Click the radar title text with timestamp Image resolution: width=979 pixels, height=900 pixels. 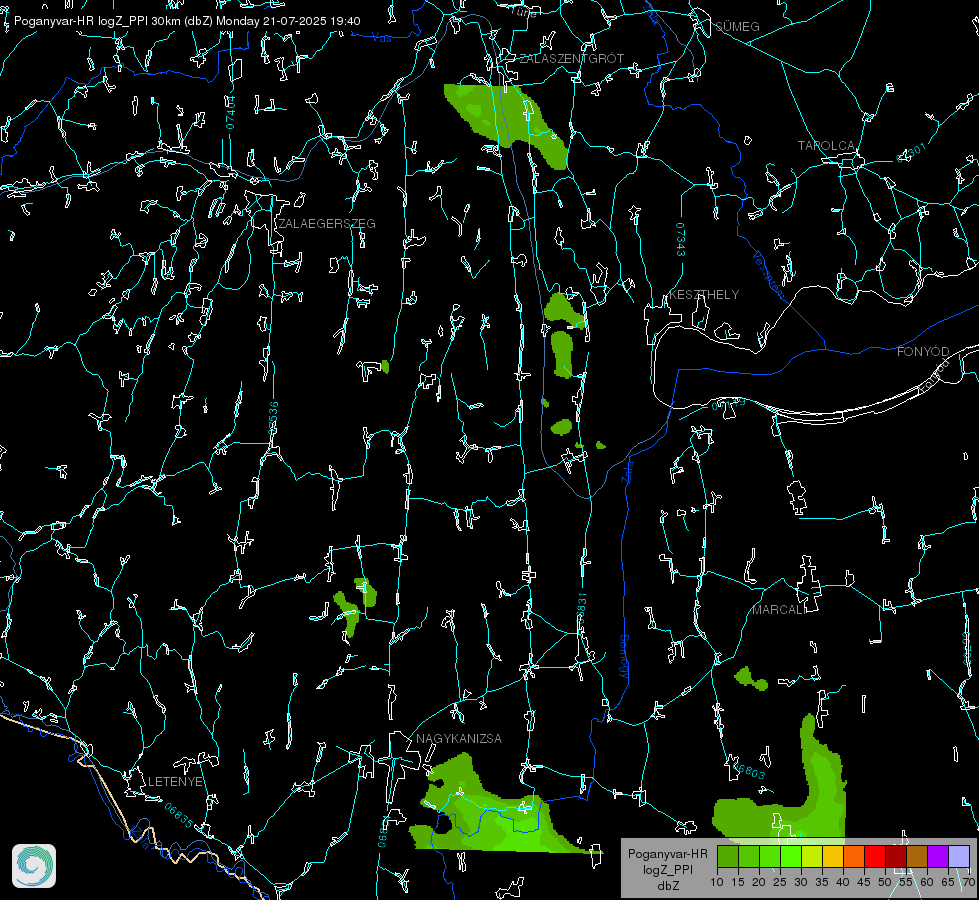pos(187,21)
